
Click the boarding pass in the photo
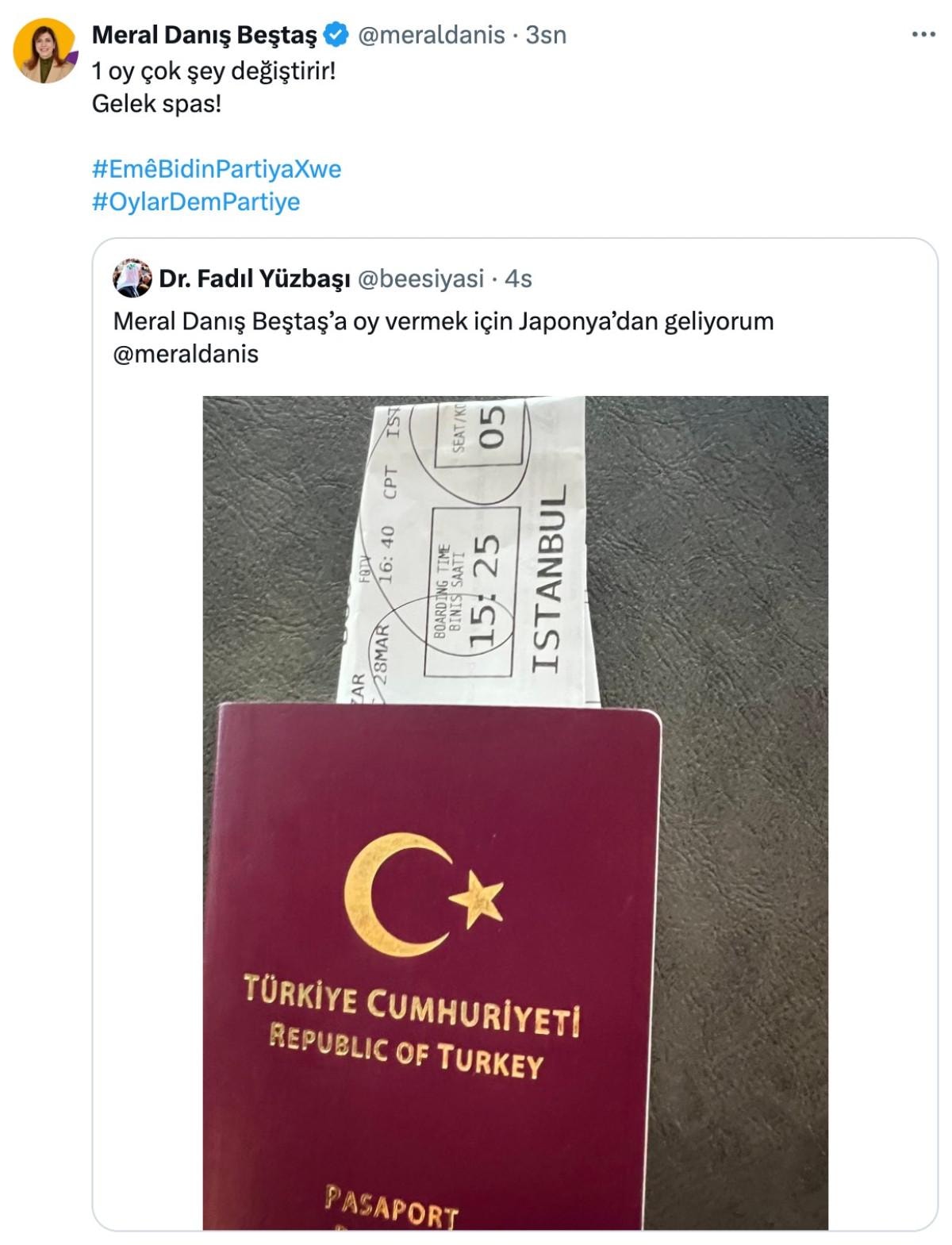(x=470, y=551)
